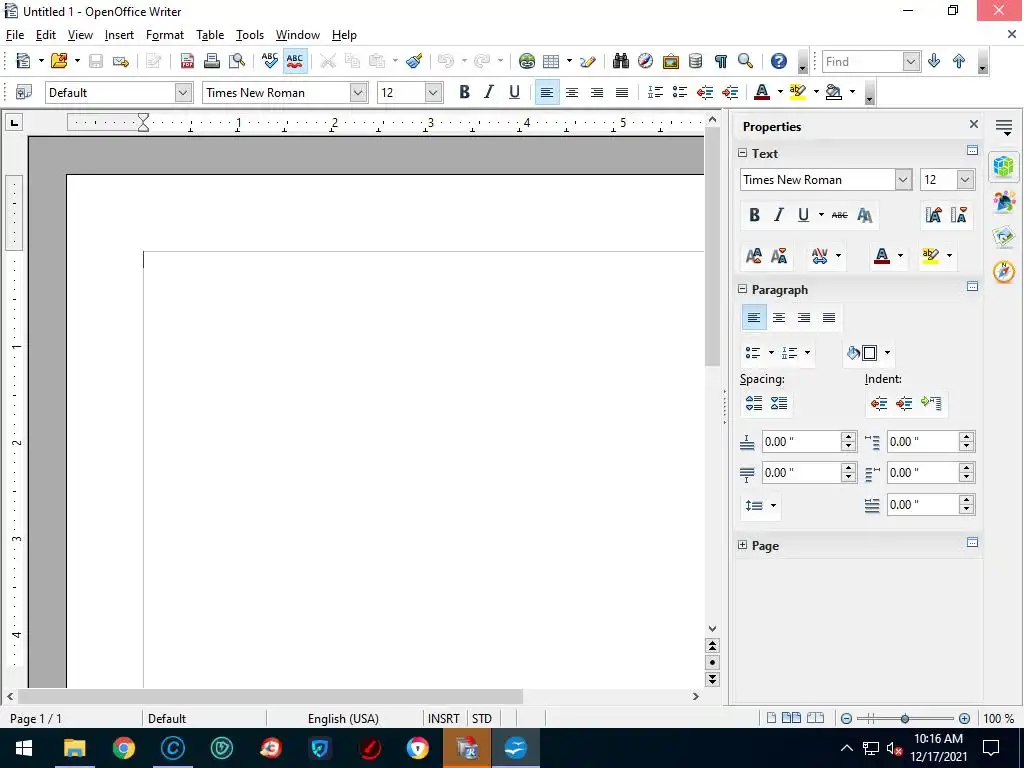The height and width of the screenshot is (768, 1024).
Task: Open the toolbar Font Color dropdown arrow
Action: 780,92
